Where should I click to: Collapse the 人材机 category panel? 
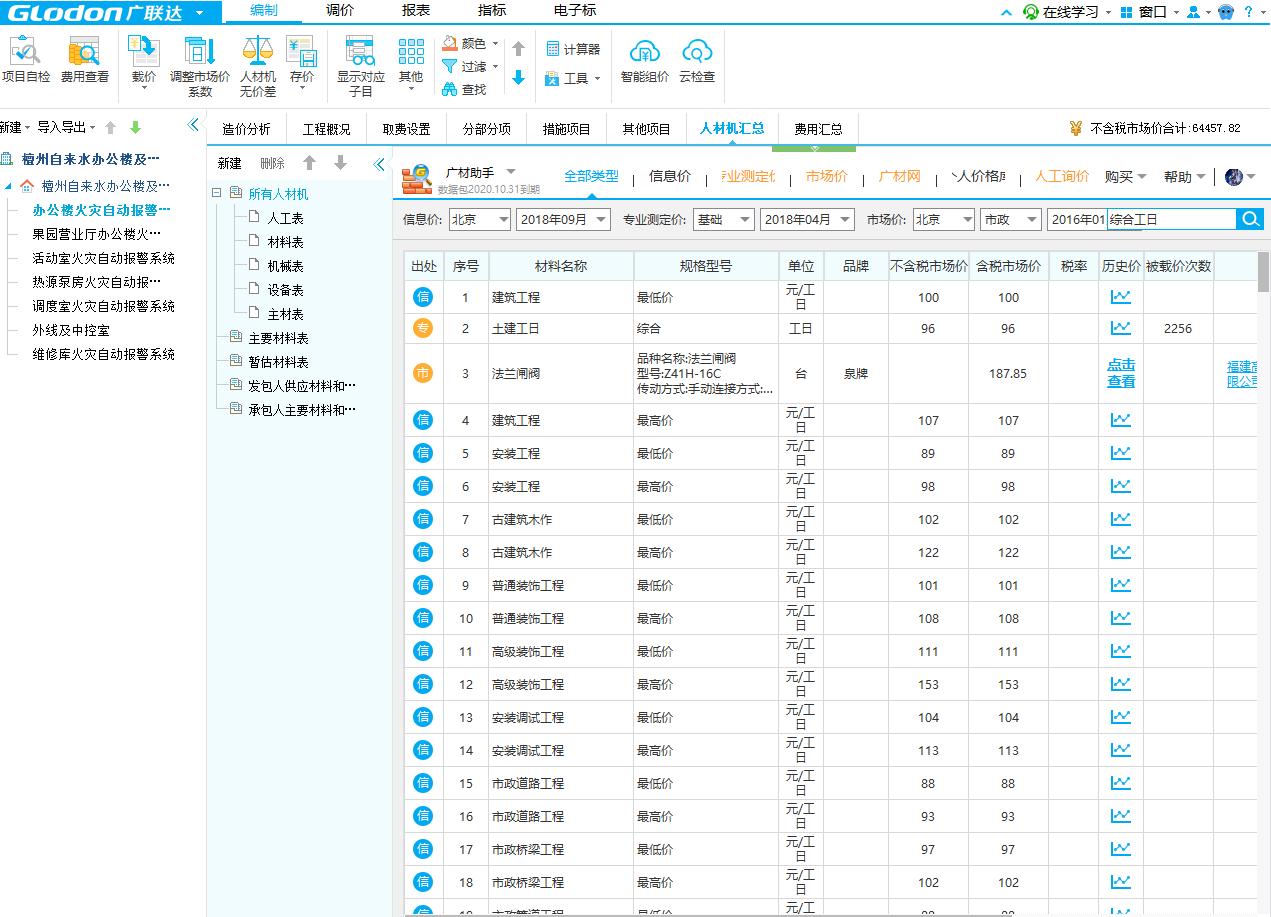[x=379, y=164]
